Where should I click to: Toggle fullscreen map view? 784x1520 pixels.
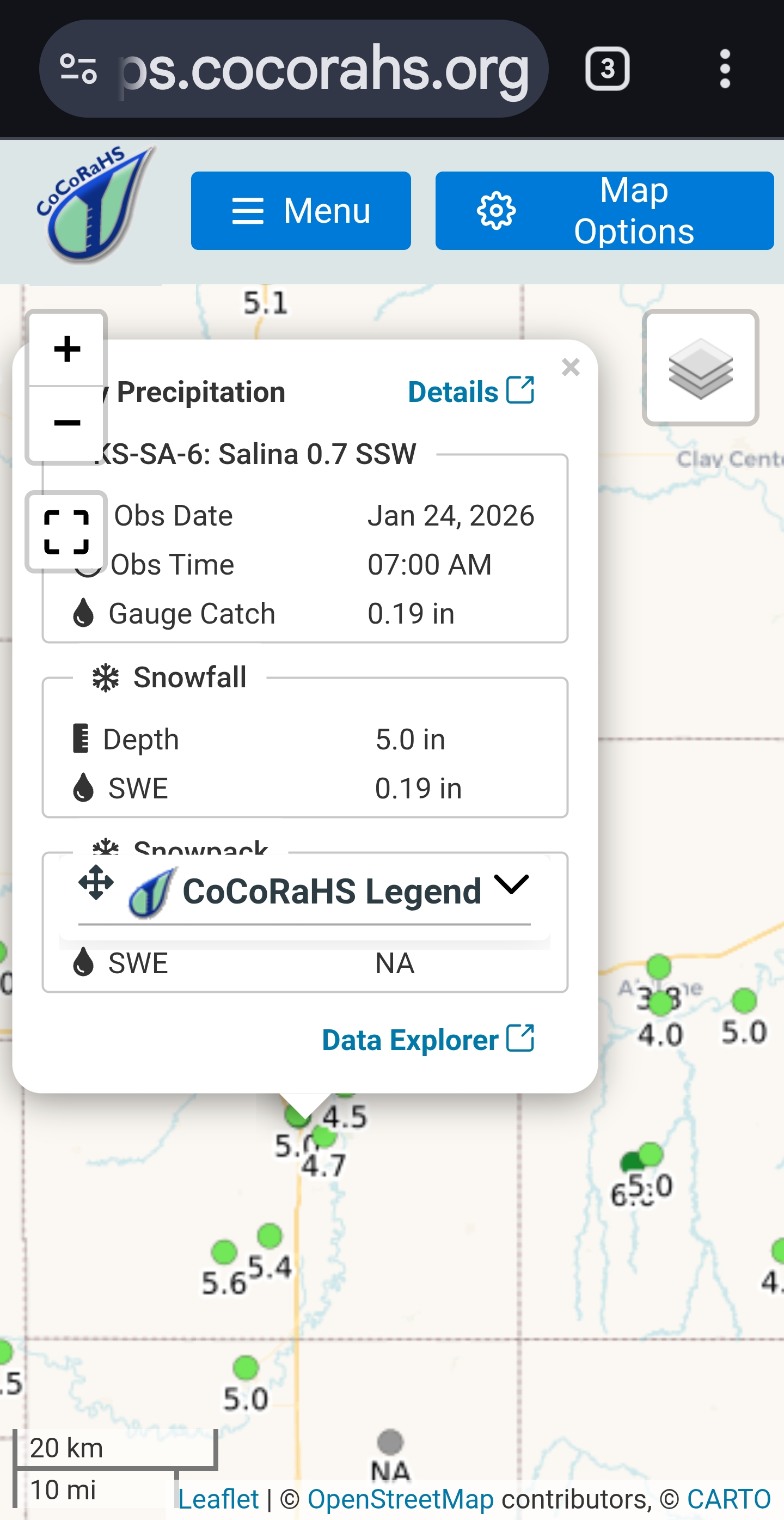click(x=66, y=532)
